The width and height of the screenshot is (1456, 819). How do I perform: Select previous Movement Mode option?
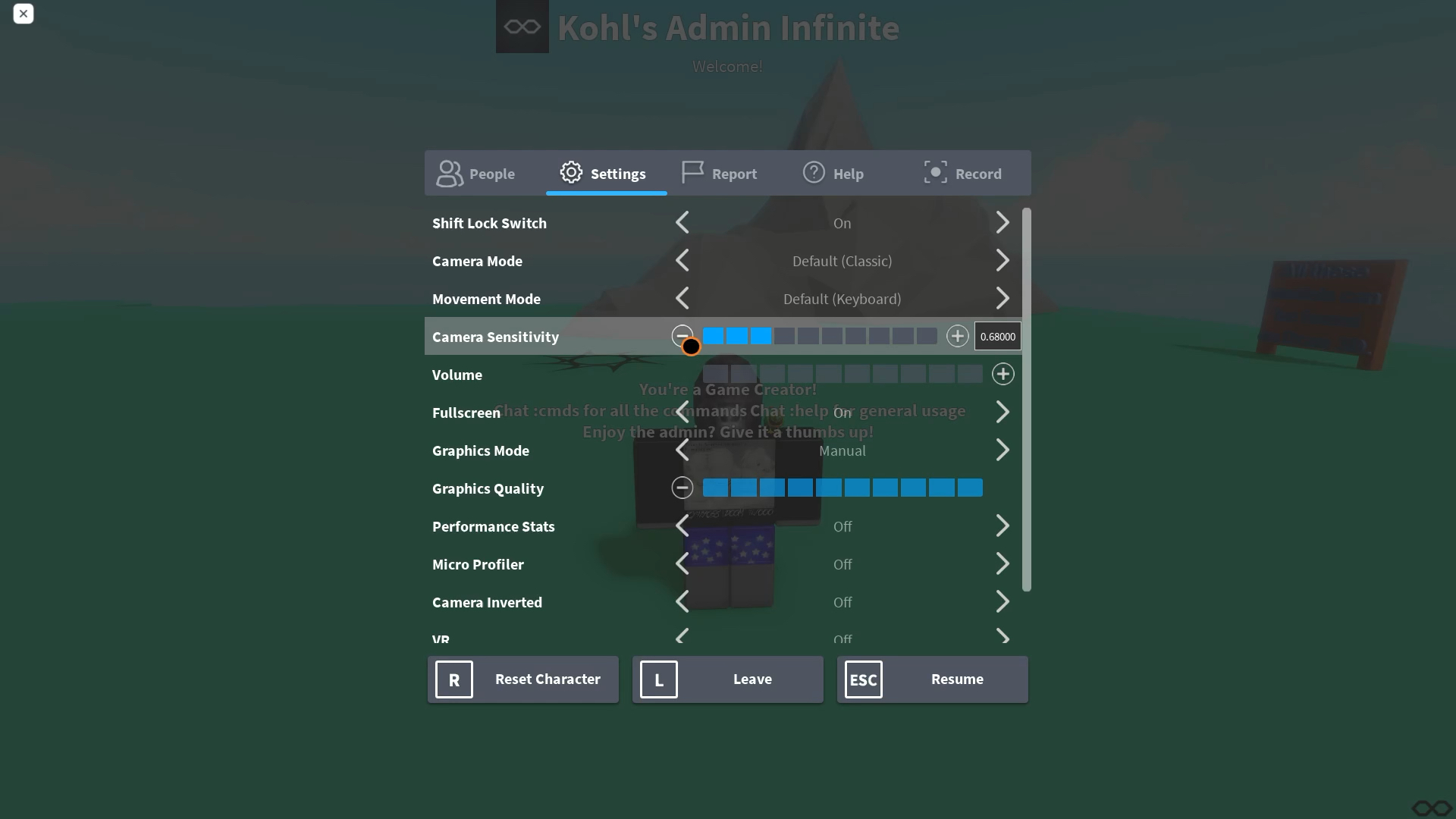(682, 298)
